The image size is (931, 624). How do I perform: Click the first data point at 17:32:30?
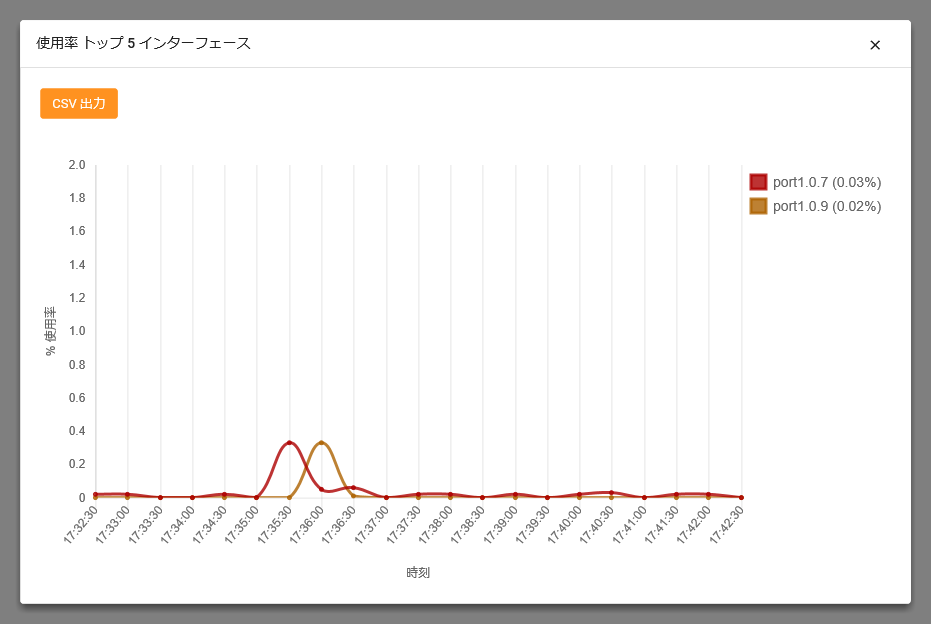point(95,494)
